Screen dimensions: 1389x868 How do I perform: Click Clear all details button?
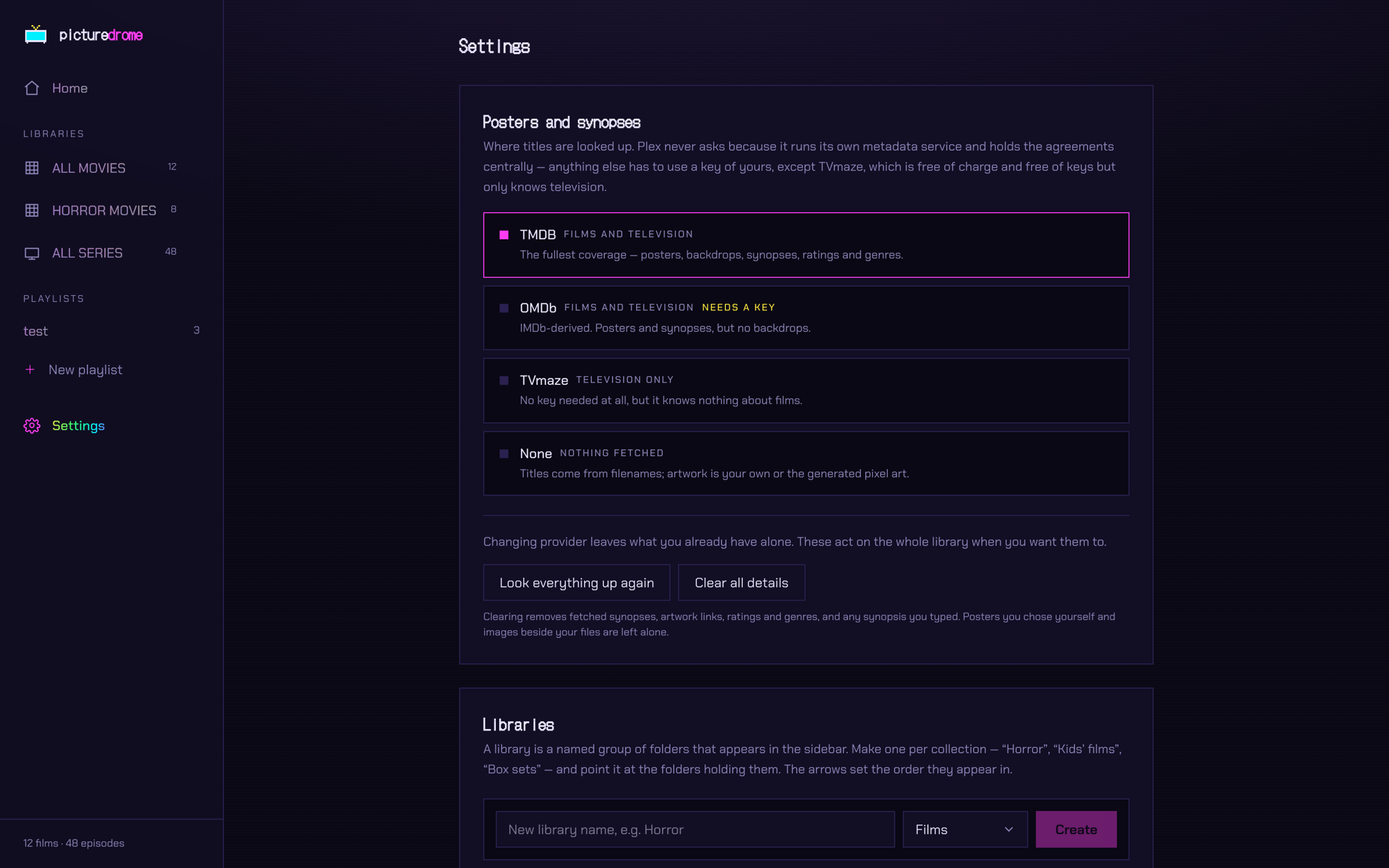[x=741, y=583]
